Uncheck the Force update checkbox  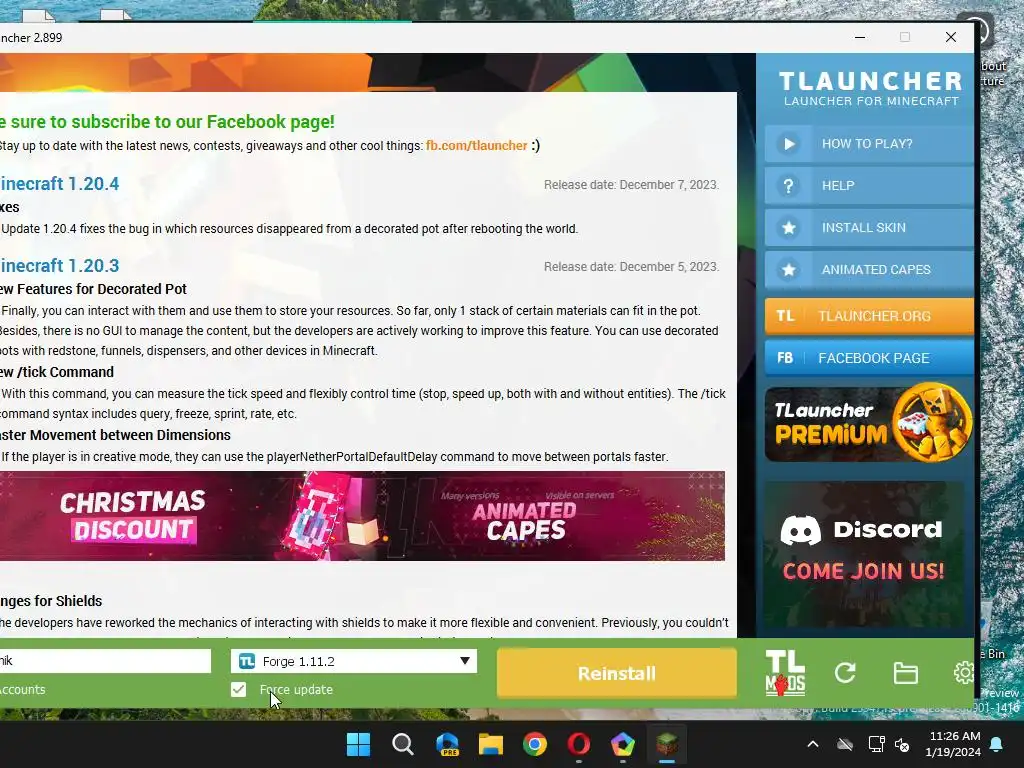point(238,690)
